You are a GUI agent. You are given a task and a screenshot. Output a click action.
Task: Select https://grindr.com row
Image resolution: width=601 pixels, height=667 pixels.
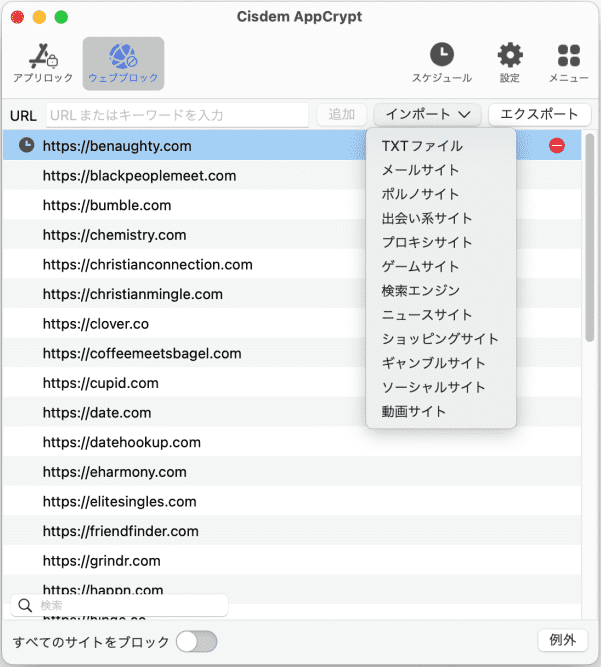(x=292, y=561)
